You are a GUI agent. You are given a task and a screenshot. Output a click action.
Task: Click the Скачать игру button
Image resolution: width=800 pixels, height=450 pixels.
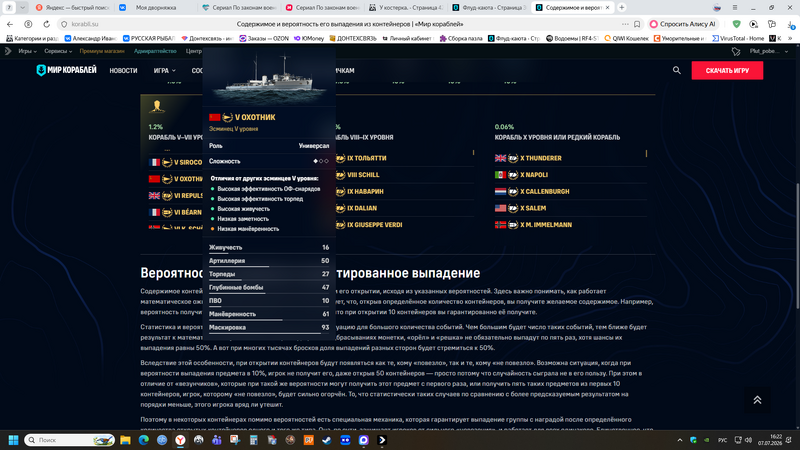(x=727, y=70)
